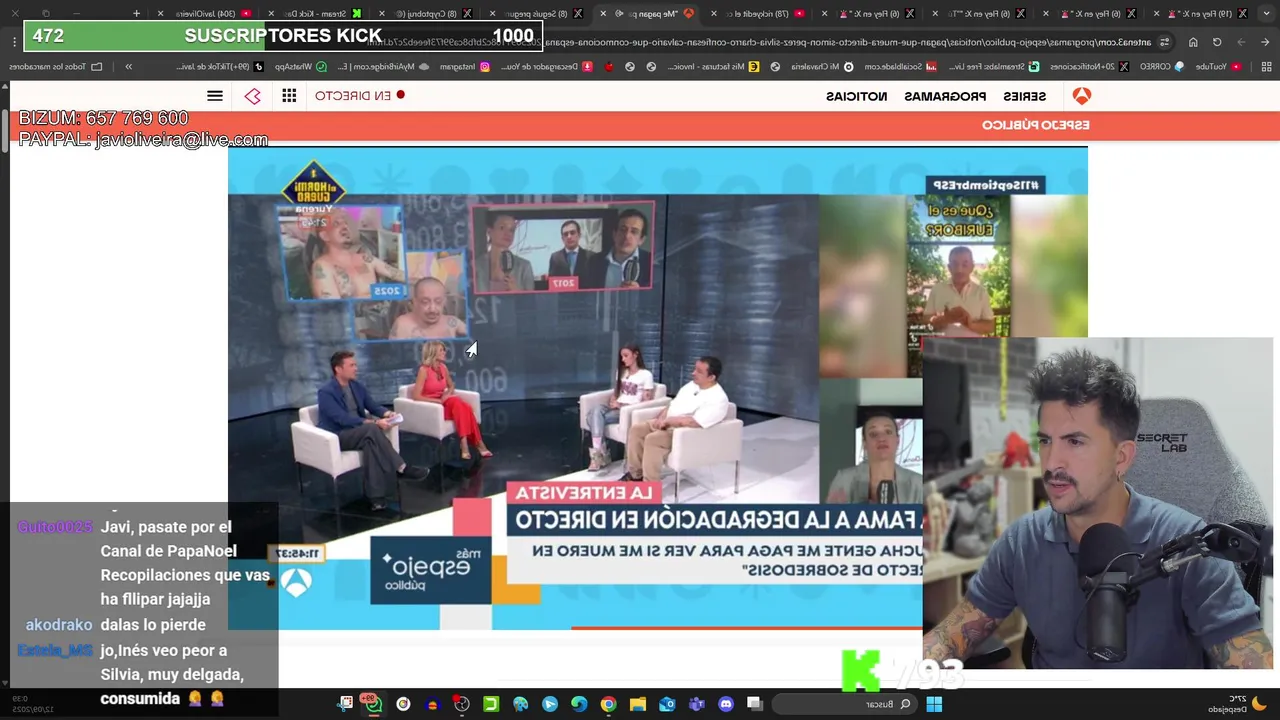Select the SERIES menu item
Viewport: 1280px width, 720px height.
1024,96
